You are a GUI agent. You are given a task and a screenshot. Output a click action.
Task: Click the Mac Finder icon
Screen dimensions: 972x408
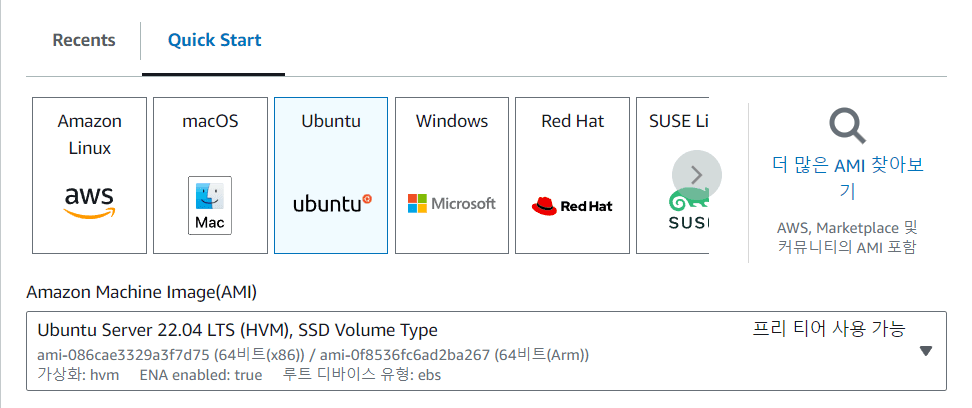(210, 205)
